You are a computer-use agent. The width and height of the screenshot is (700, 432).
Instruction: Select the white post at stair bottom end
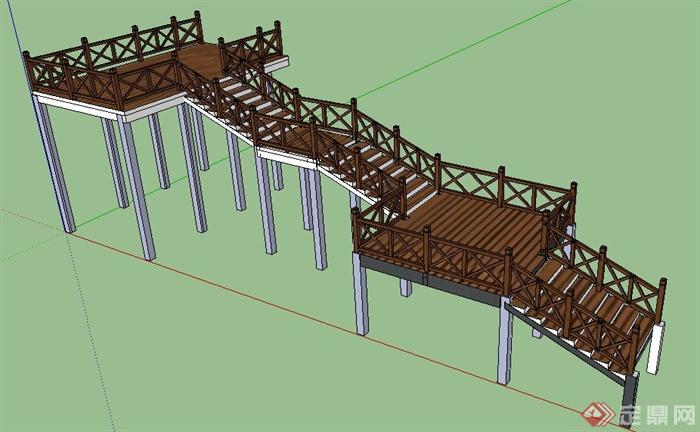[656, 348]
